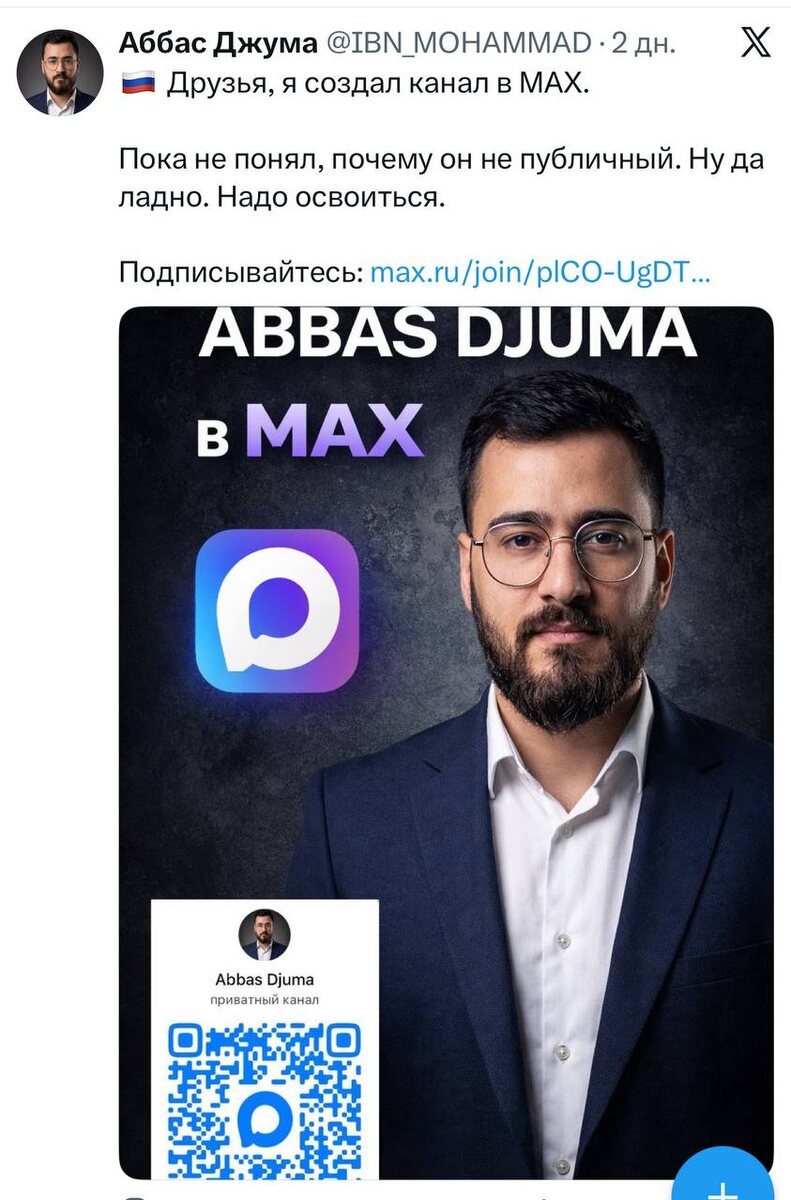Open the attached ABBAS DJUMA image

pos(447,742)
